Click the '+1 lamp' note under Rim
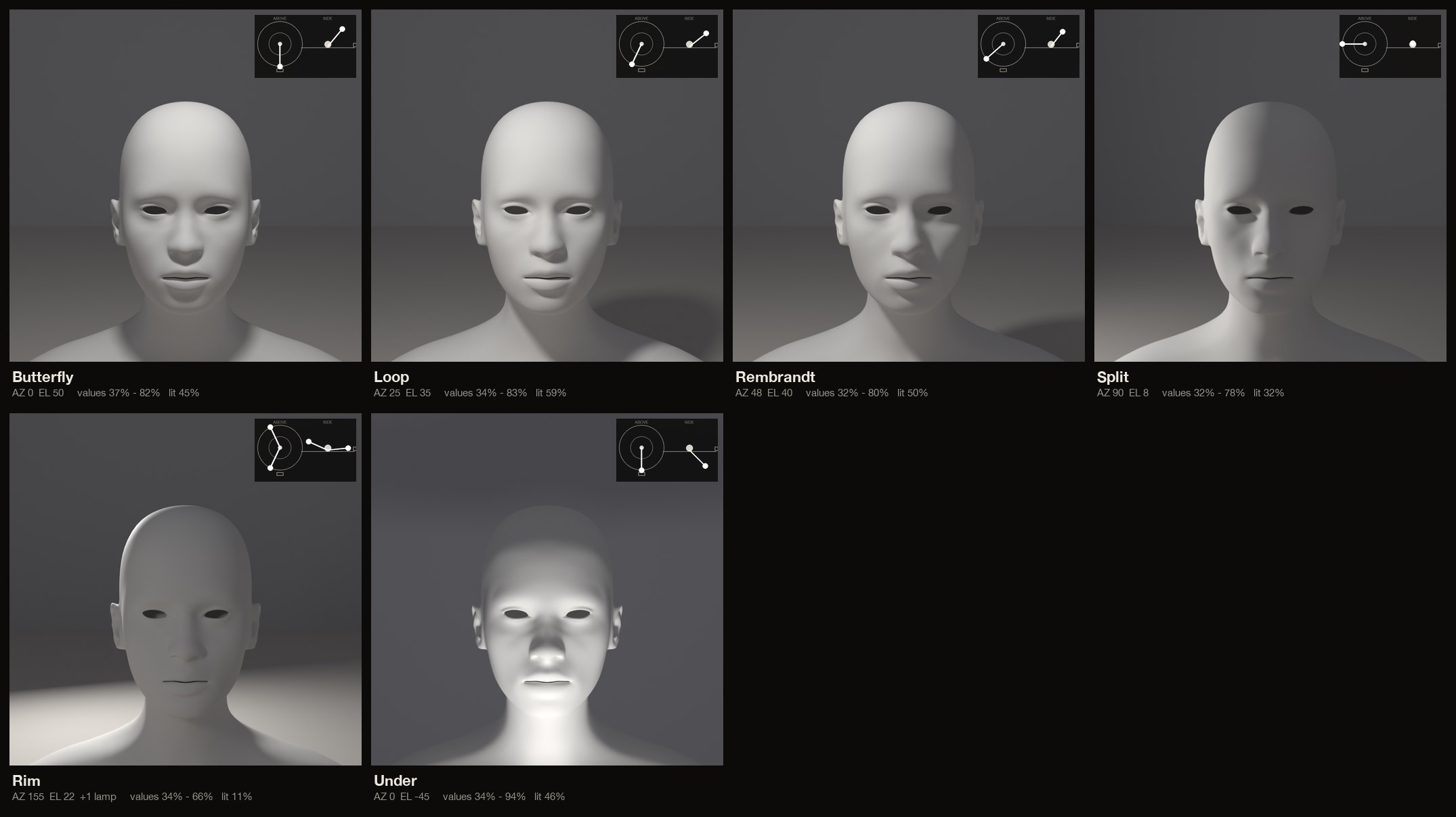The width and height of the screenshot is (1456, 817). [98, 797]
